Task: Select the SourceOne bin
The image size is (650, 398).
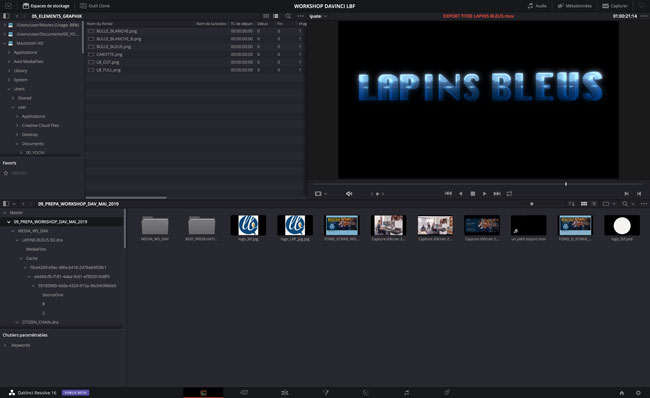Action: coord(53,295)
